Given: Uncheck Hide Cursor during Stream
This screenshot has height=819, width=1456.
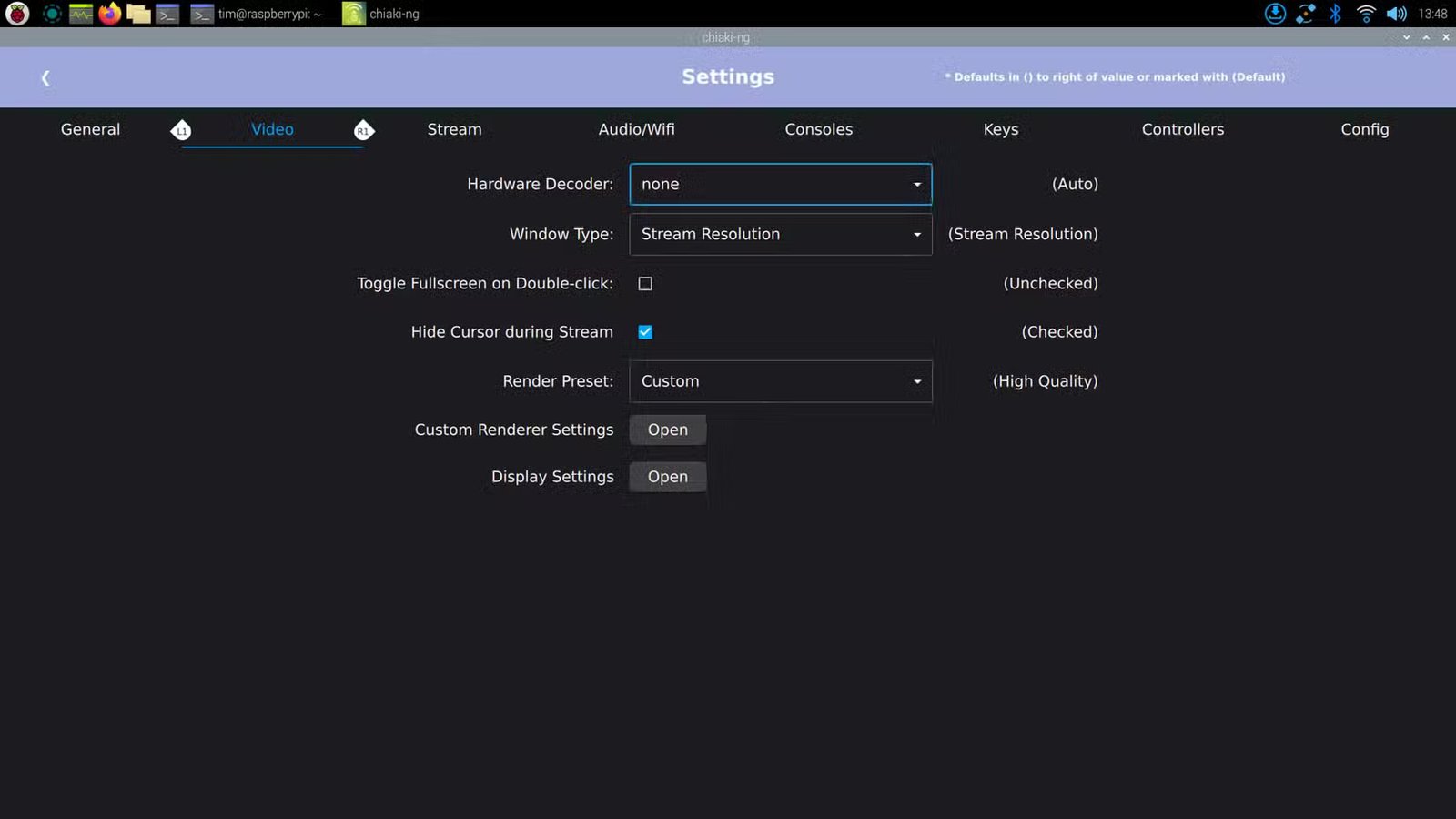Looking at the screenshot, I should point(645,332).
